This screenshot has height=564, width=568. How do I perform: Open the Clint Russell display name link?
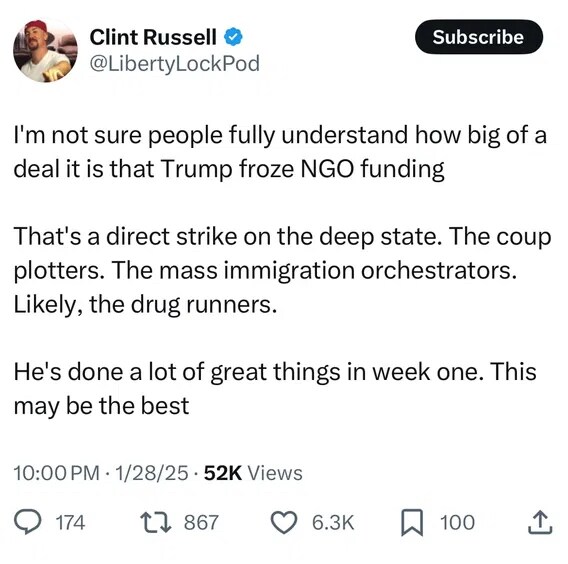coord(153,37)
